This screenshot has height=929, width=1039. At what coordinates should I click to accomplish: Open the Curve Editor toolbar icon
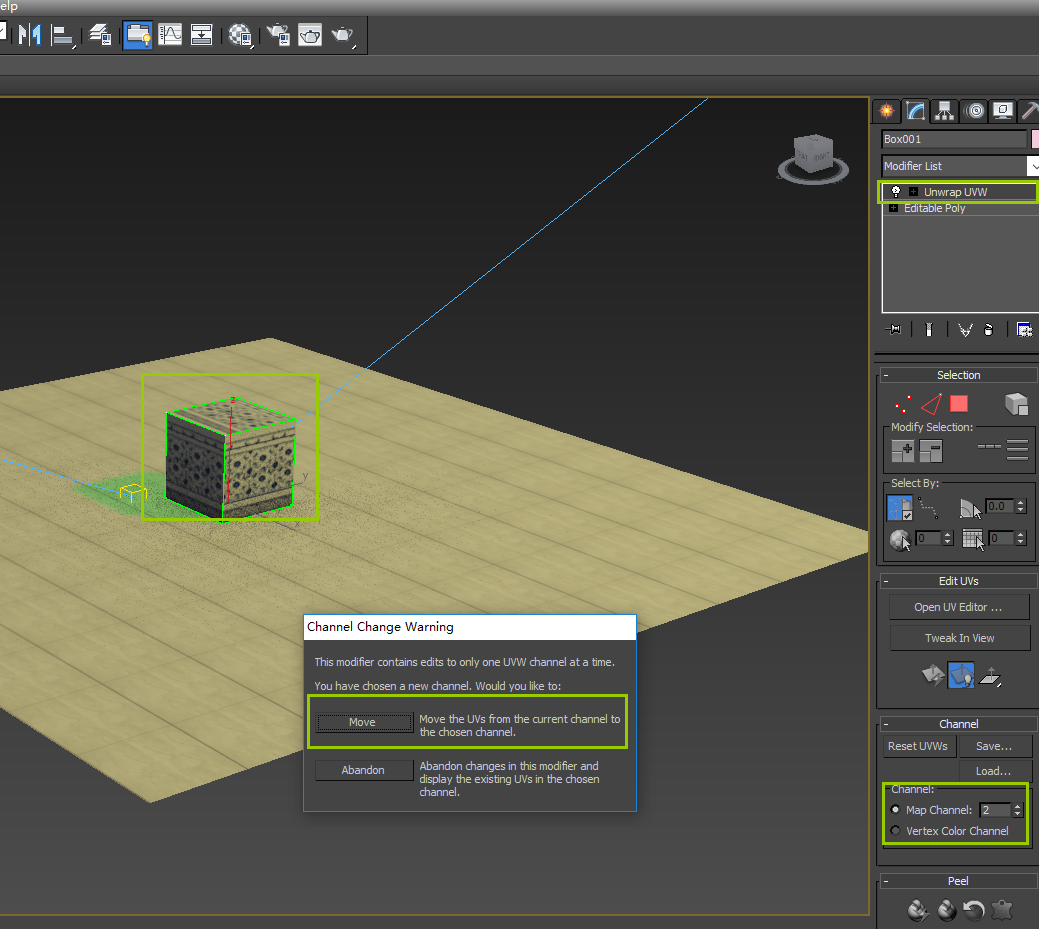coord(170,35)
